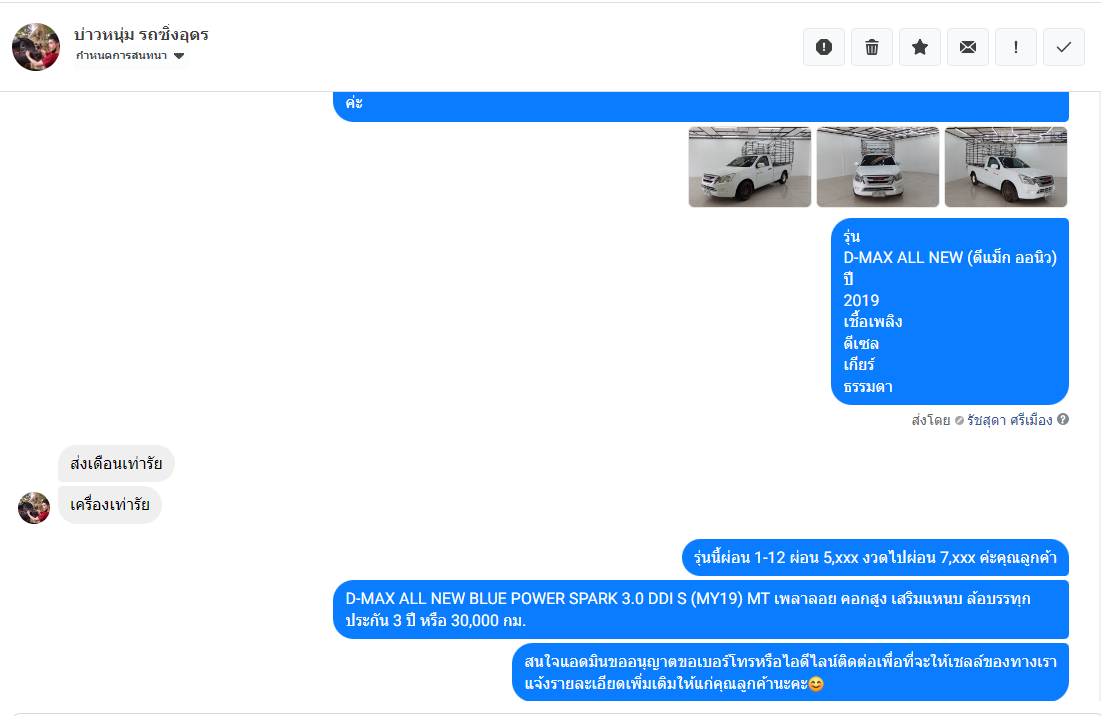Select the message เครื่องเท่ารัย
Viewport: 1101px width, 716px height.
[x=110, y=505]
